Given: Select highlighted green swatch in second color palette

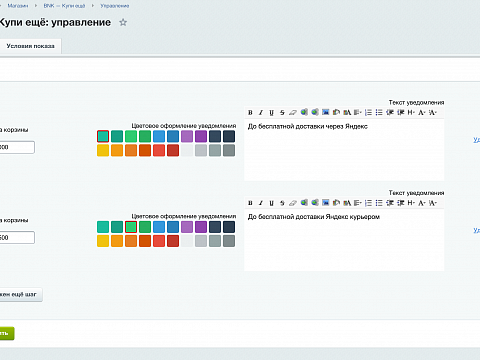Looking at the screenshot, I should click(131, 227).
